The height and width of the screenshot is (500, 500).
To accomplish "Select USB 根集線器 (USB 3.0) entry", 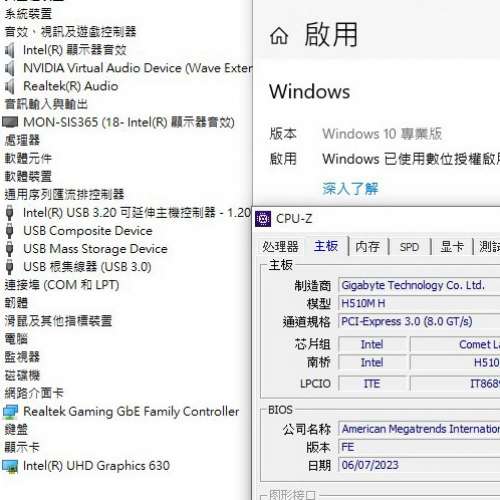I will (x=87, y=267).
